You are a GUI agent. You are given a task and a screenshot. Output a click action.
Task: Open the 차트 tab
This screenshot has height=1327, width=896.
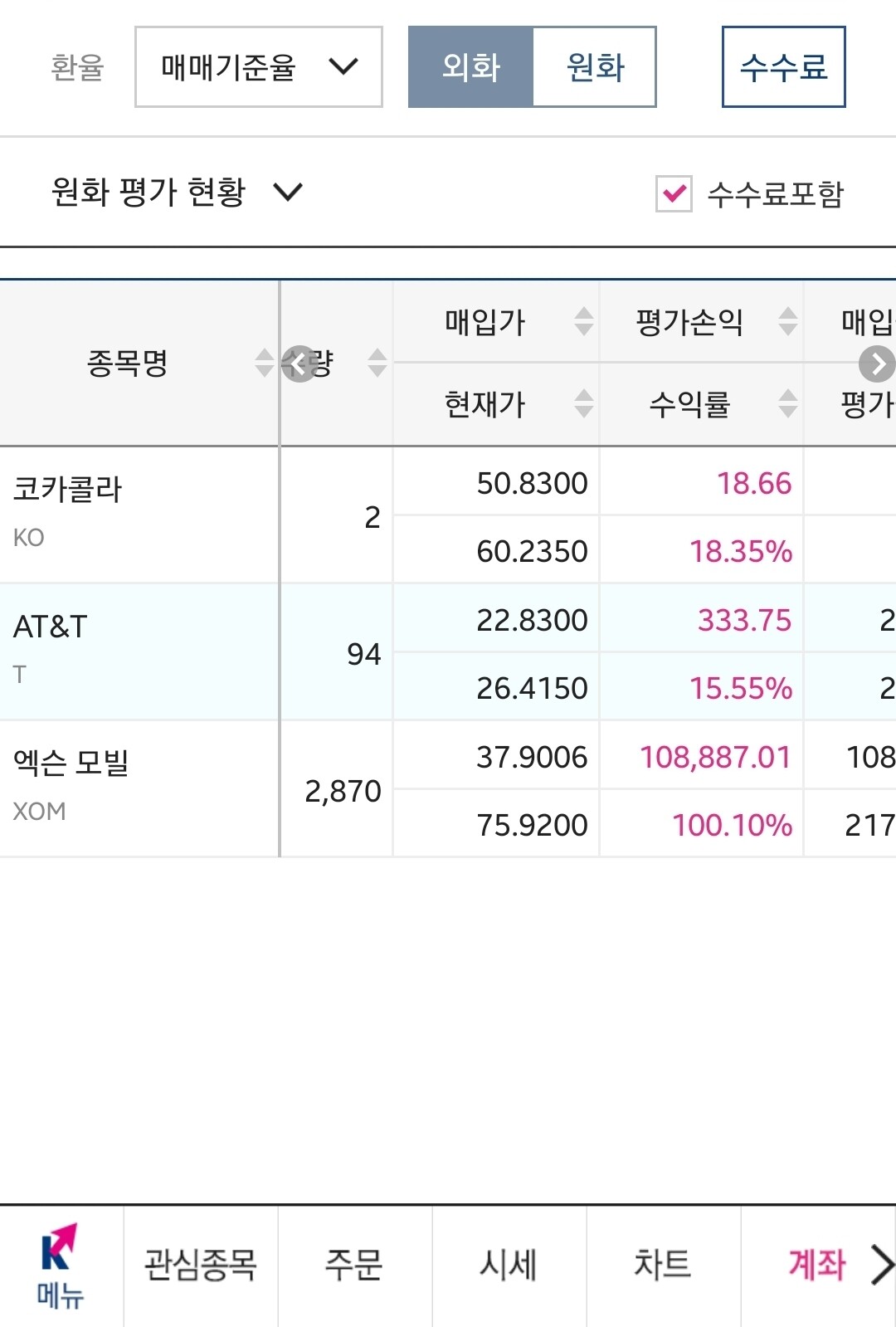663,1266
